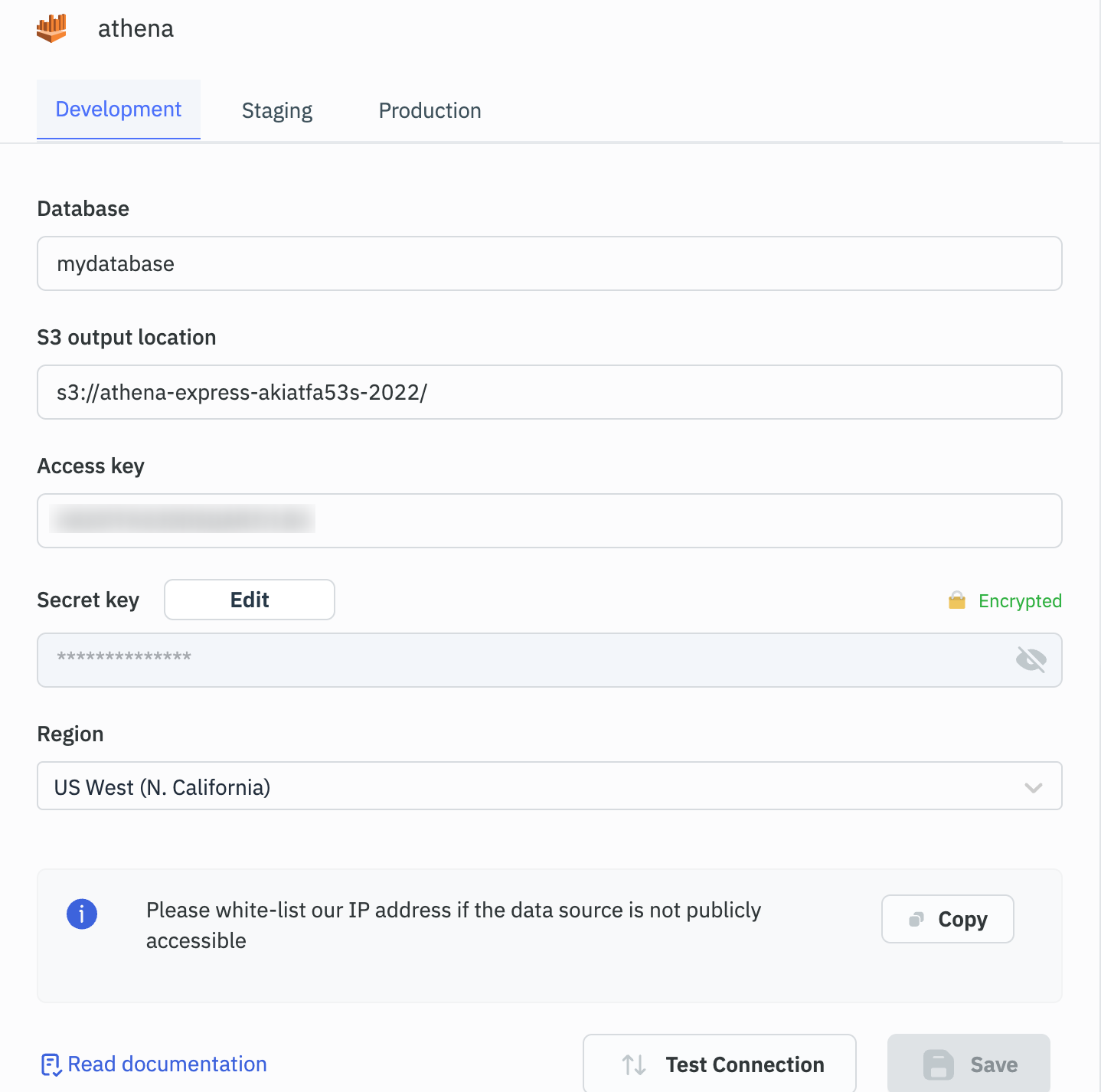Image resolution: width=1101 pixels, height=1092 pixels.
Task: Open the Production tab
Action: coord(430,111)
